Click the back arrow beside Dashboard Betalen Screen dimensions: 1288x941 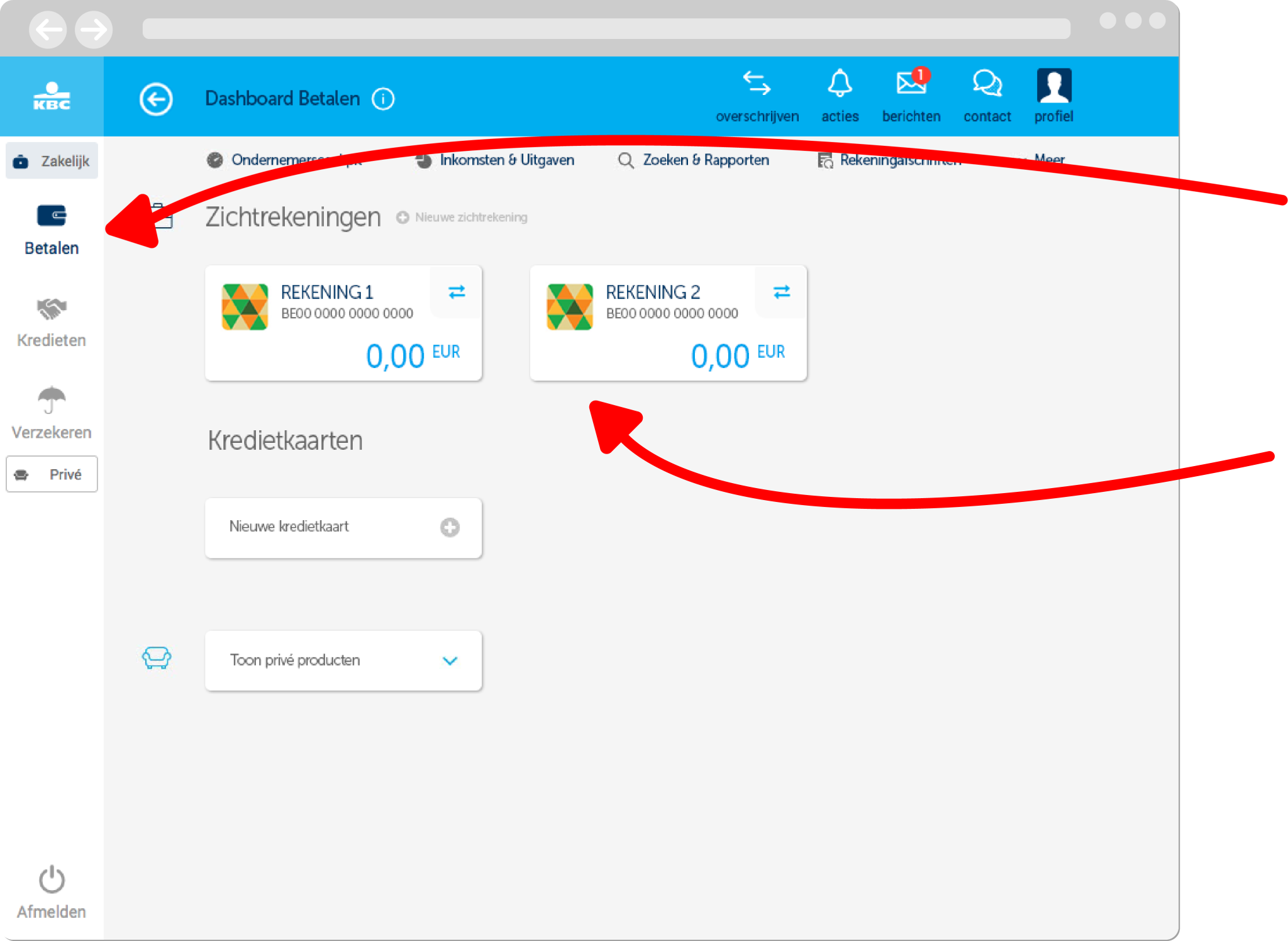156,99
